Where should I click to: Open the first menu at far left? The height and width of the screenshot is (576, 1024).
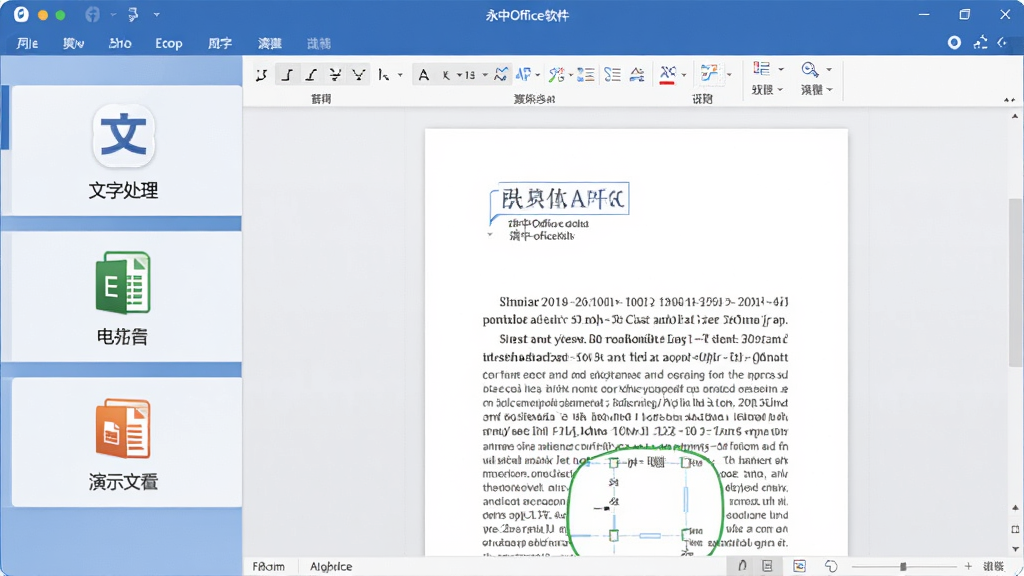(27, 43)
